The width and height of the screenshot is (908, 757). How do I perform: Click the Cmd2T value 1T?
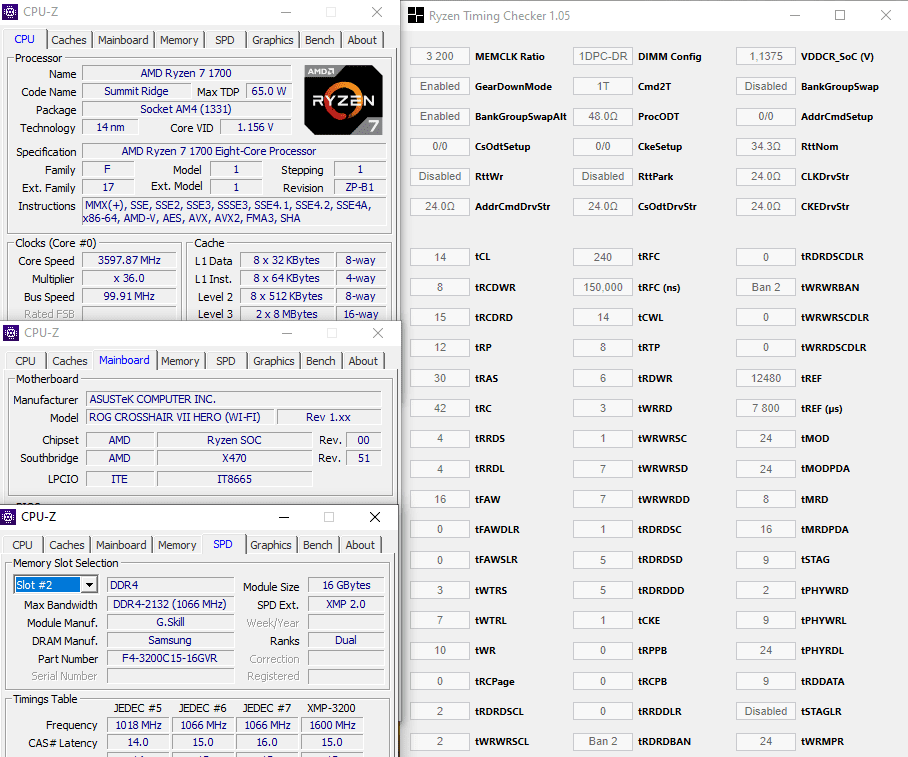click(603, 86)
